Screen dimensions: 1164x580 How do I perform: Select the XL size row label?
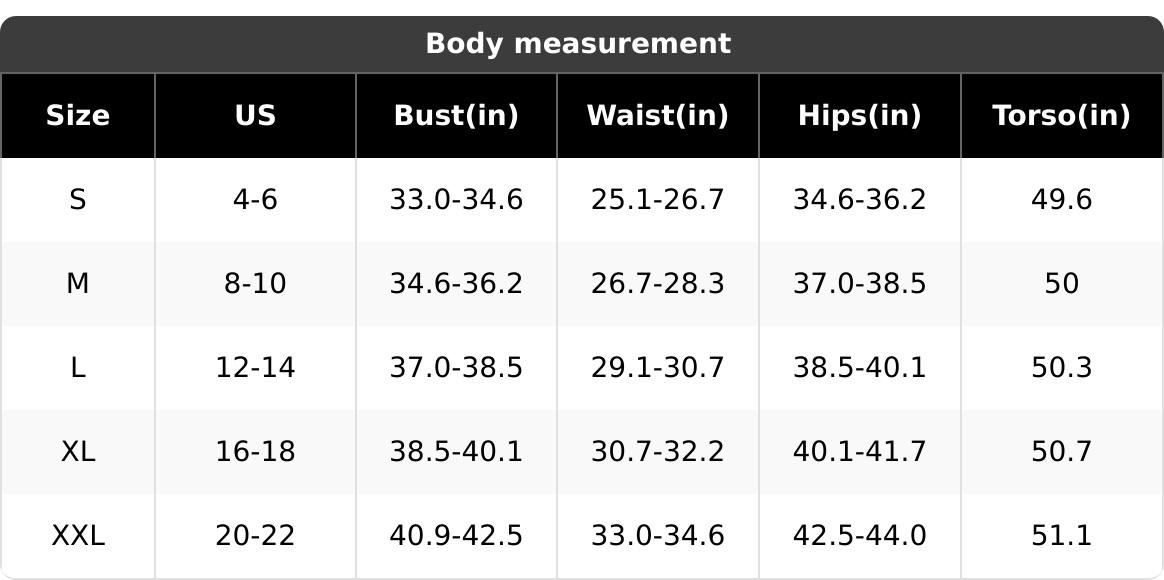77,452
